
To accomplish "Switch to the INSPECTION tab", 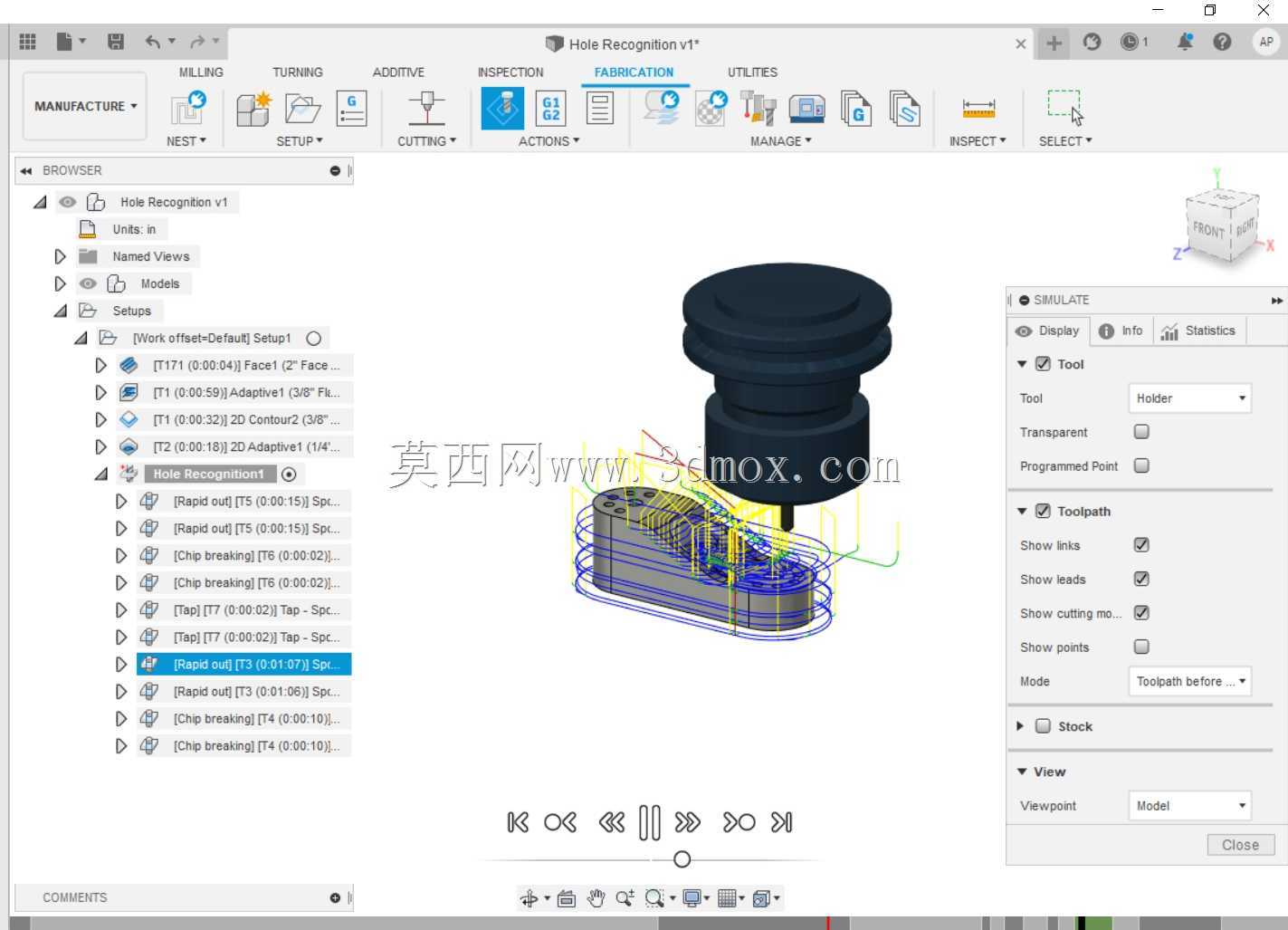I will pos(510,72).
